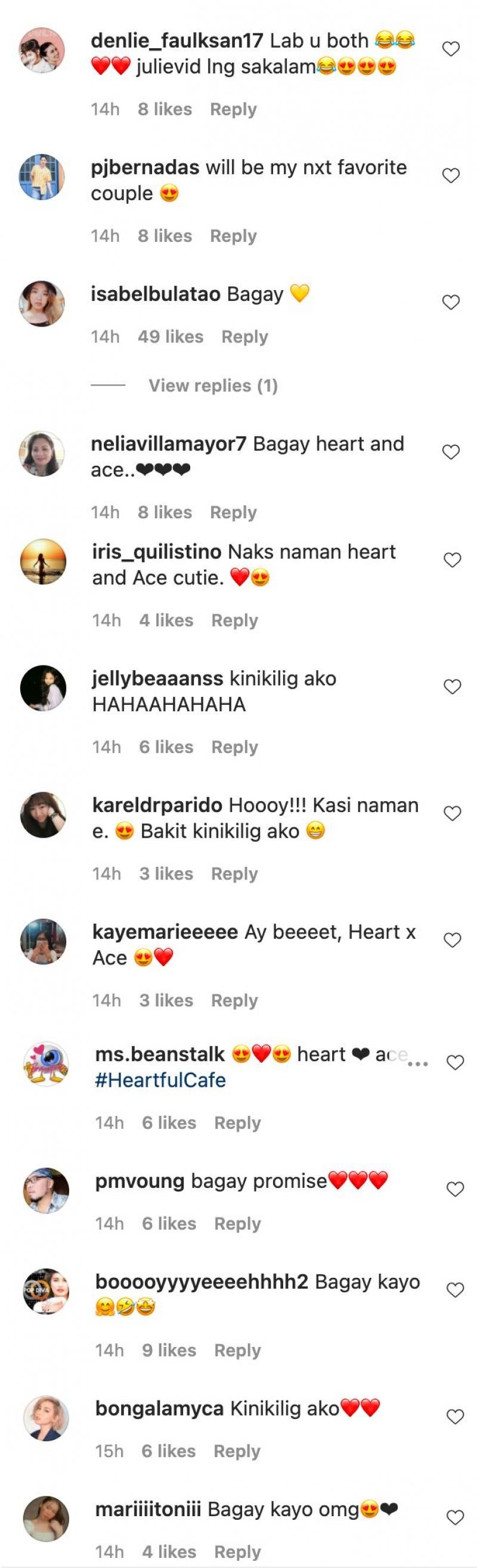Open the denlie_faulksan17 username profile
477x1568 pixels.
pyautogui.click(x=176, y=41)
